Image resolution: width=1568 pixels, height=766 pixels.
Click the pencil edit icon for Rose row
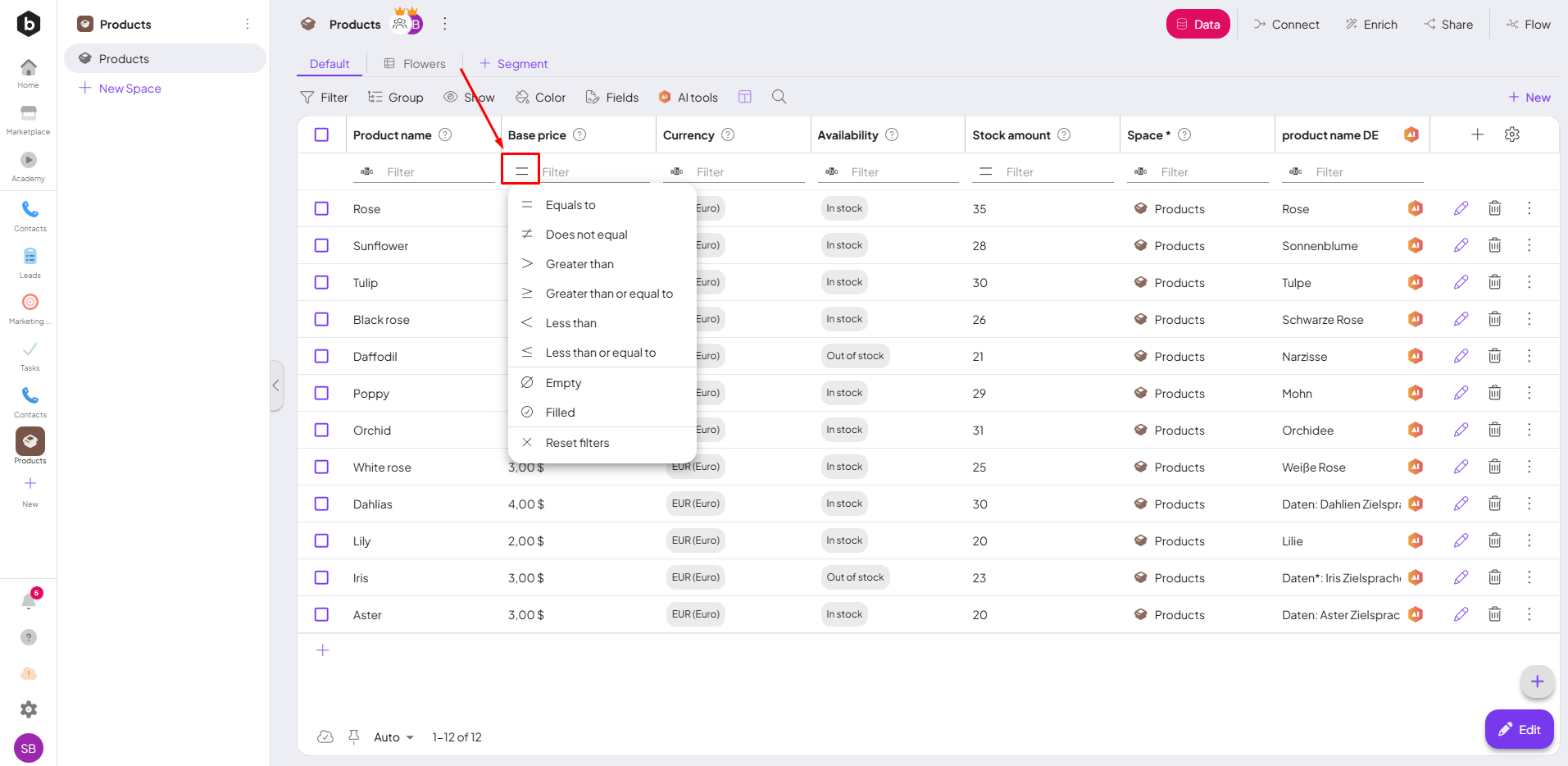tap(1461, 208)
